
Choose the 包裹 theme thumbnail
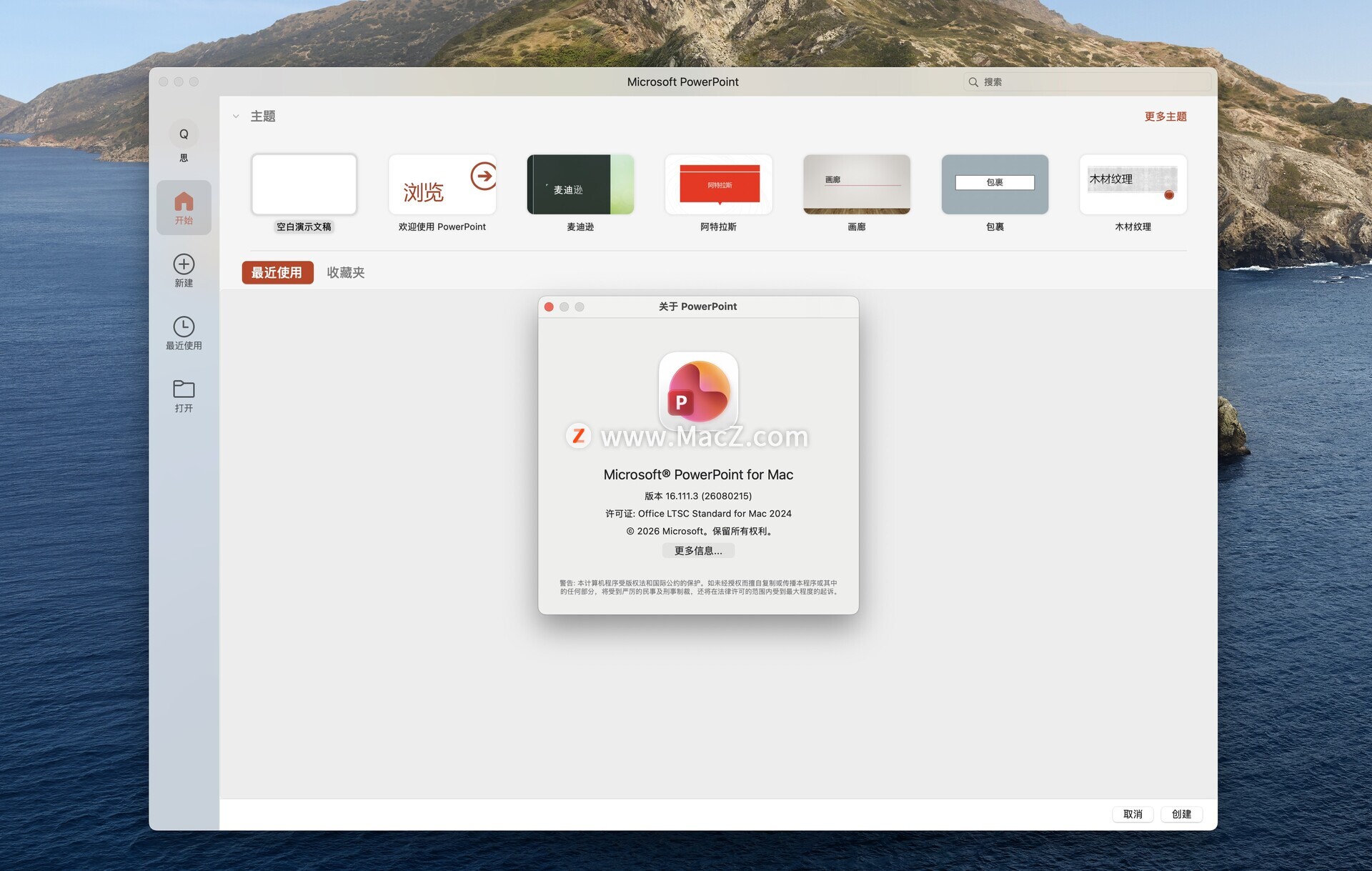(x=995, y=184)
